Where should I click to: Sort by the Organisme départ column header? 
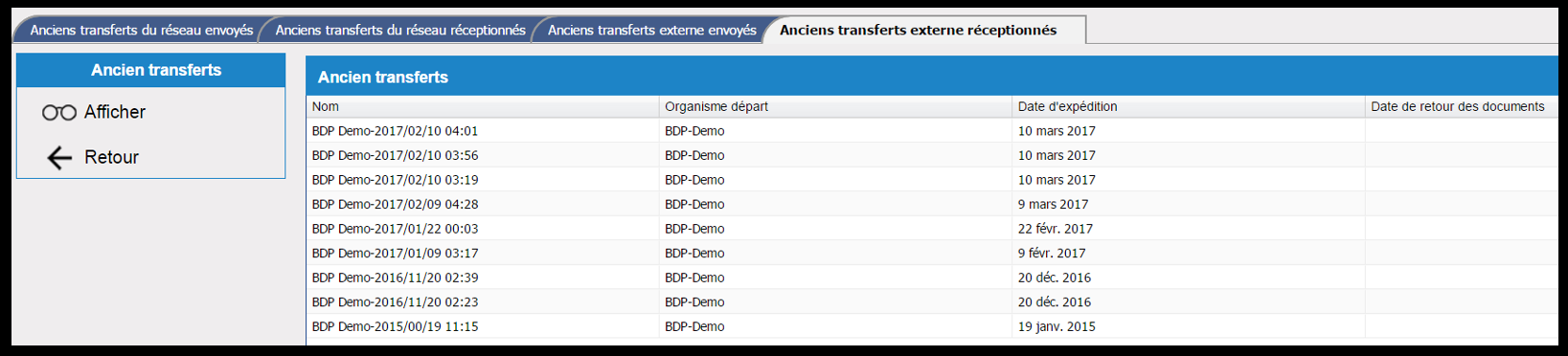[x=835, y=106]
